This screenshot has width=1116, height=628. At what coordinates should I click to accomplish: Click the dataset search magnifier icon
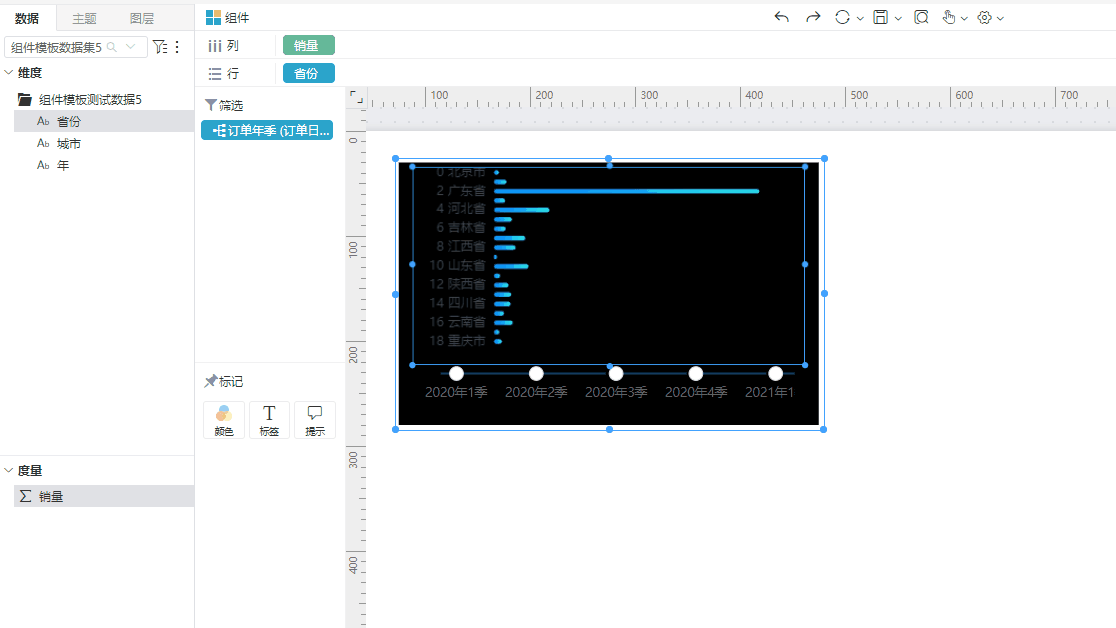coord(112,47)
